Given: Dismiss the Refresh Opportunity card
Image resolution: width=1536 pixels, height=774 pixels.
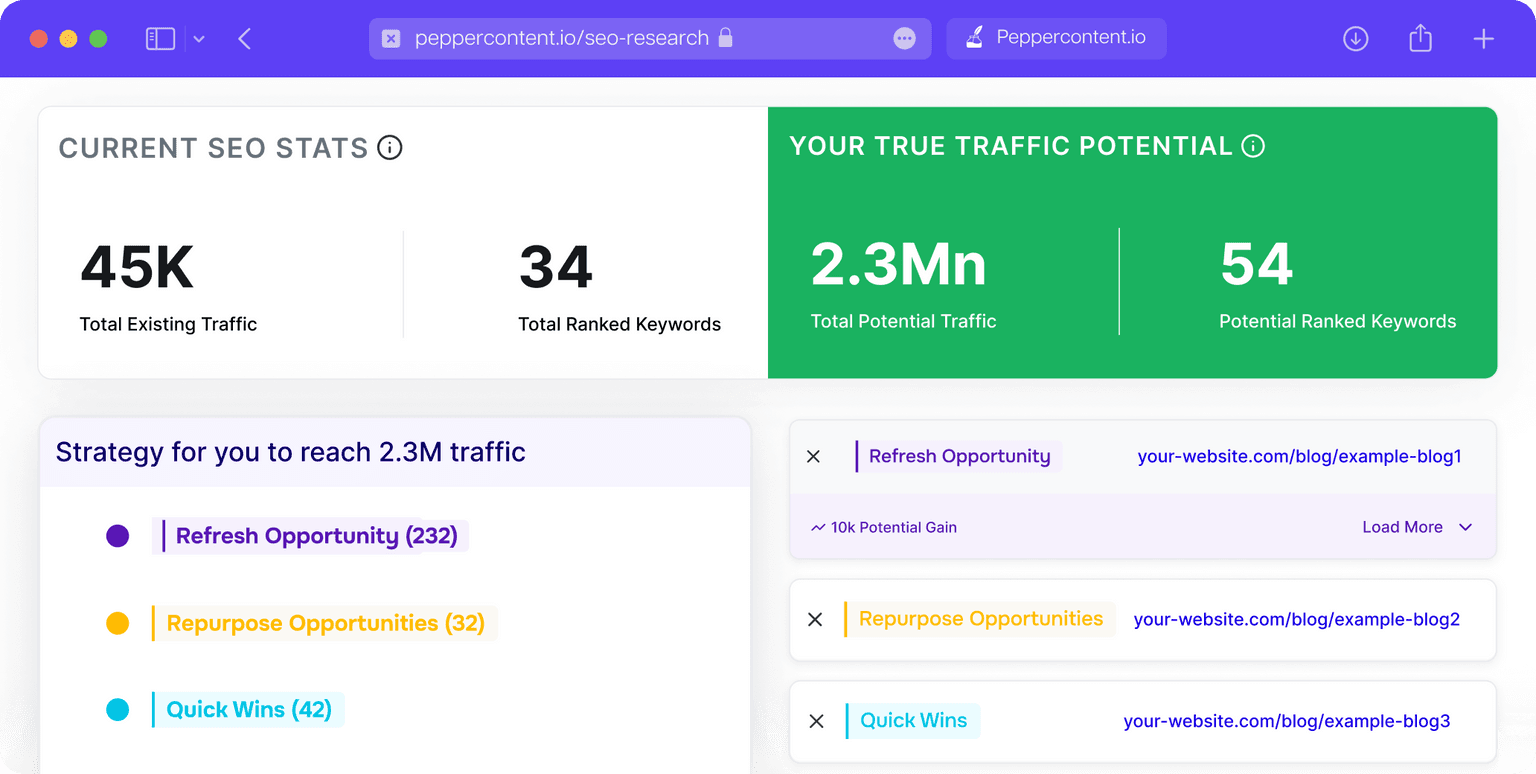Looking at the screenshot, I should [x=813, y=456].
